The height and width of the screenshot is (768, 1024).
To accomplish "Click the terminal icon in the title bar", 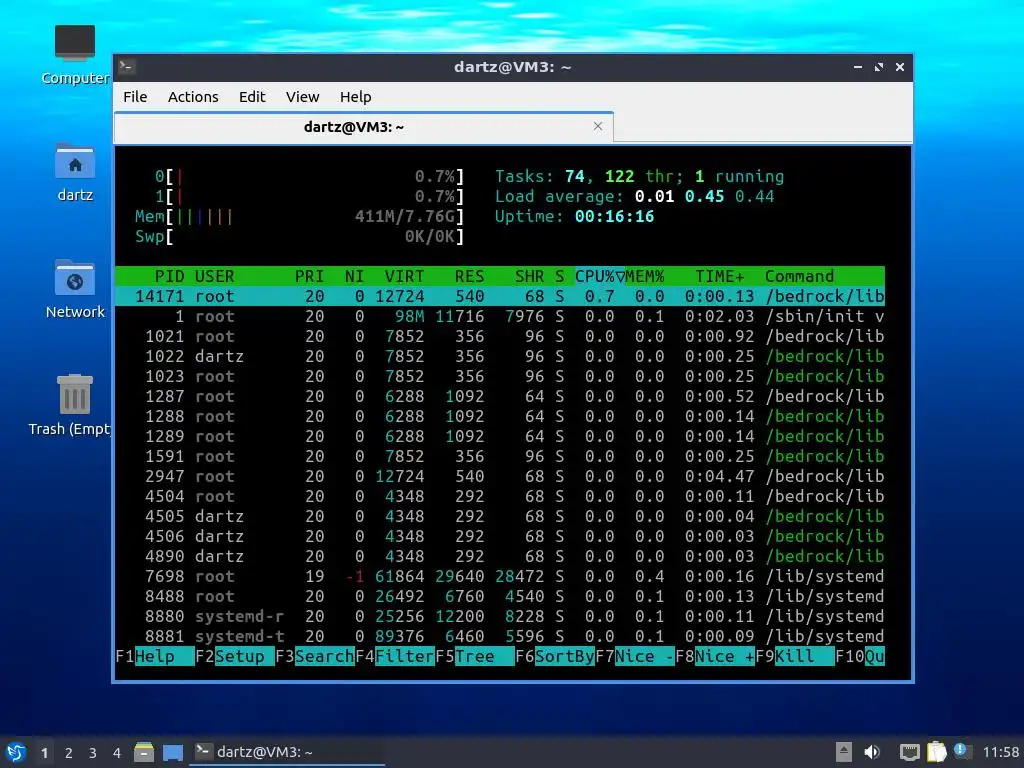I will (x=127, y=67).
